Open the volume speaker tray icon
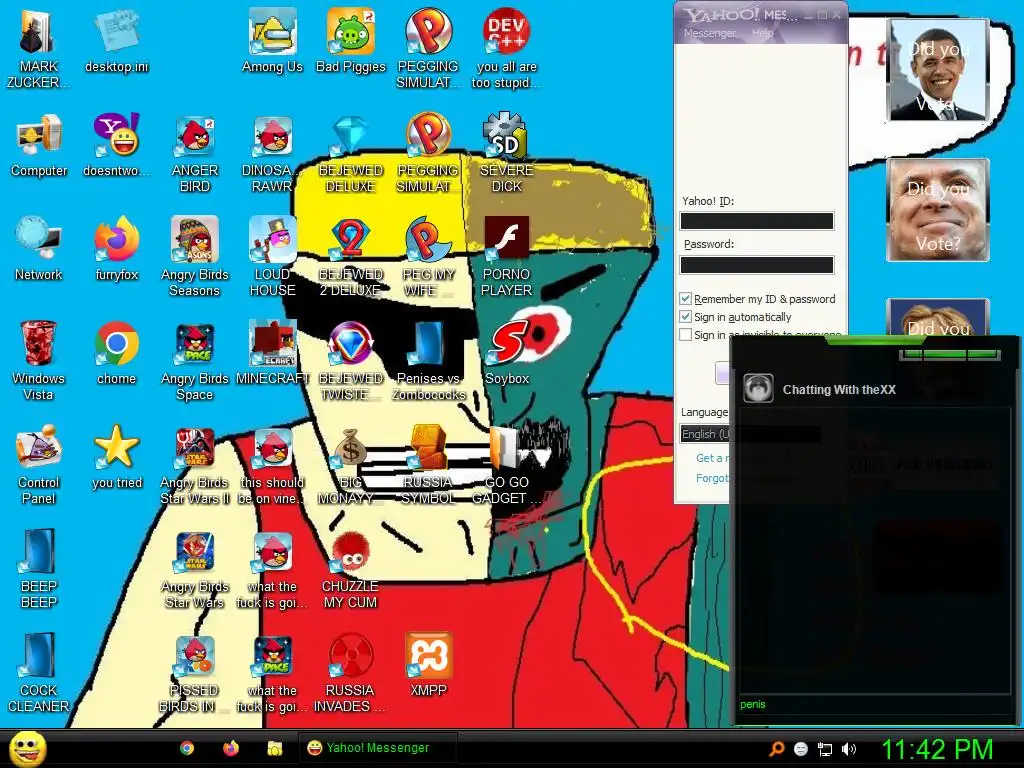The height and width of the screenshot is (768, 1024). [x=849, y=749]
